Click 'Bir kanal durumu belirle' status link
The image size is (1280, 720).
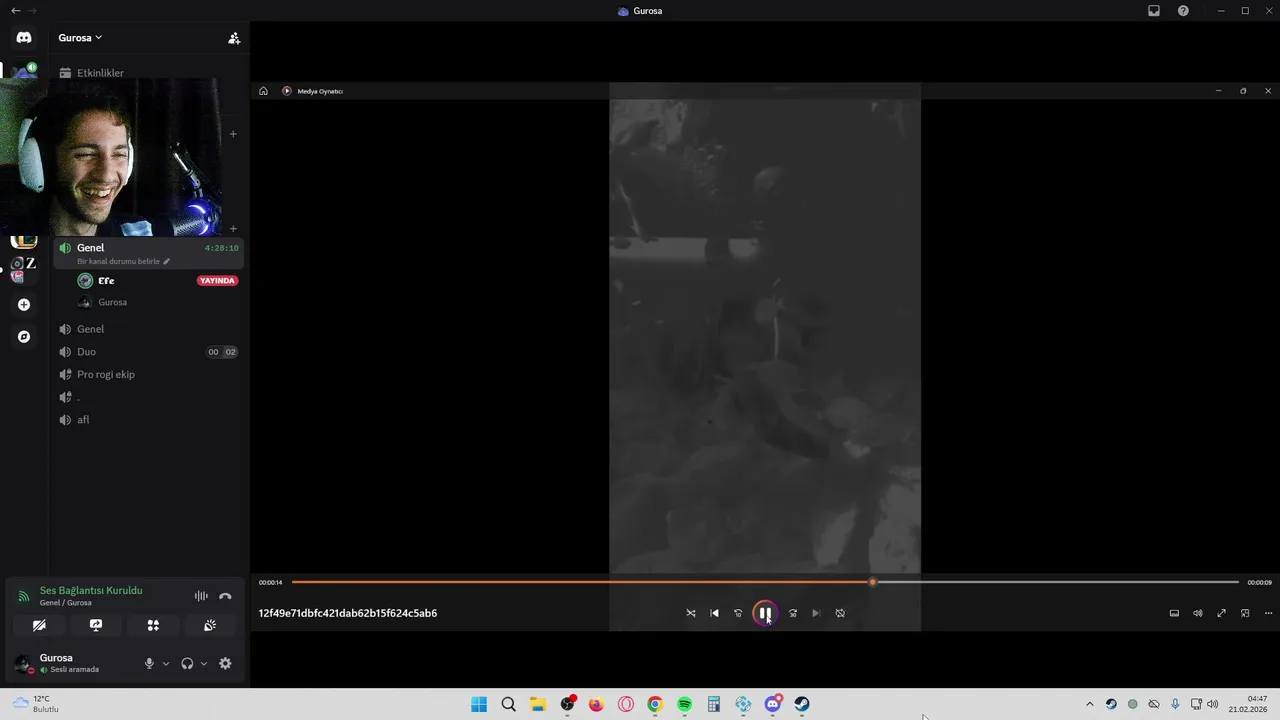(123, 261)
